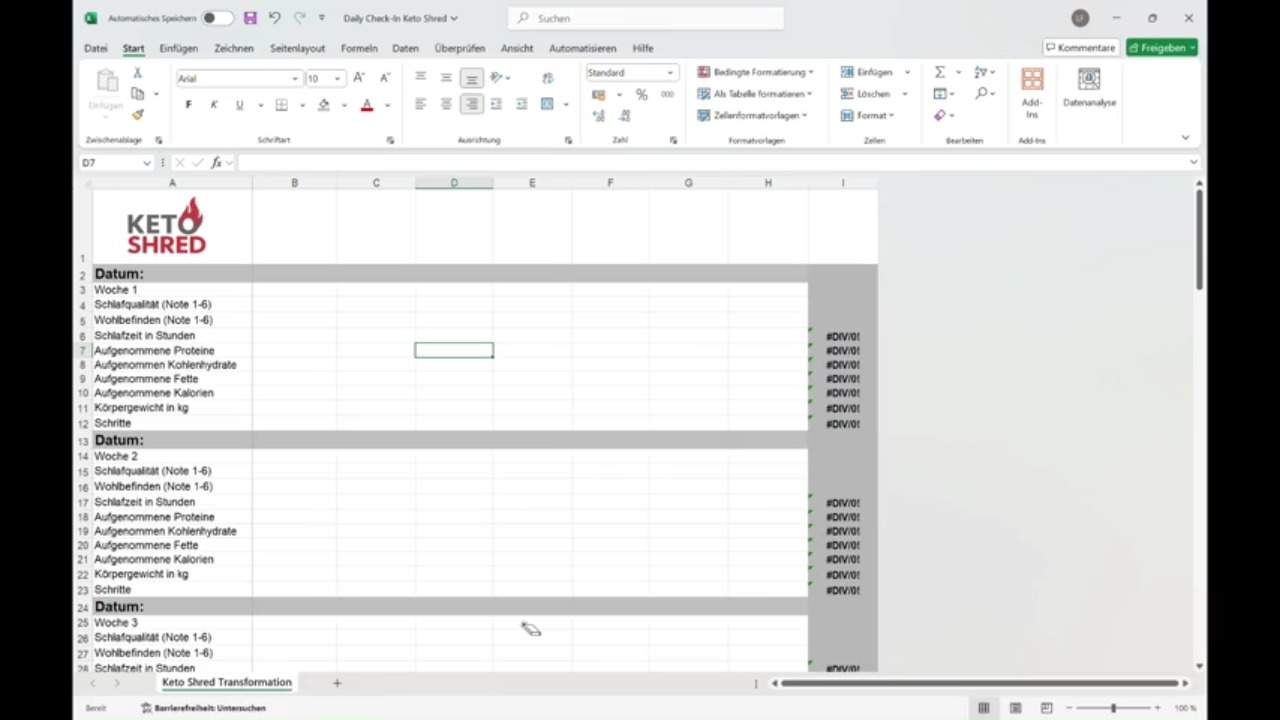Apply Italic formatting (K)
This screenshot has width=1280, height=720.
[x=213, y=105]
